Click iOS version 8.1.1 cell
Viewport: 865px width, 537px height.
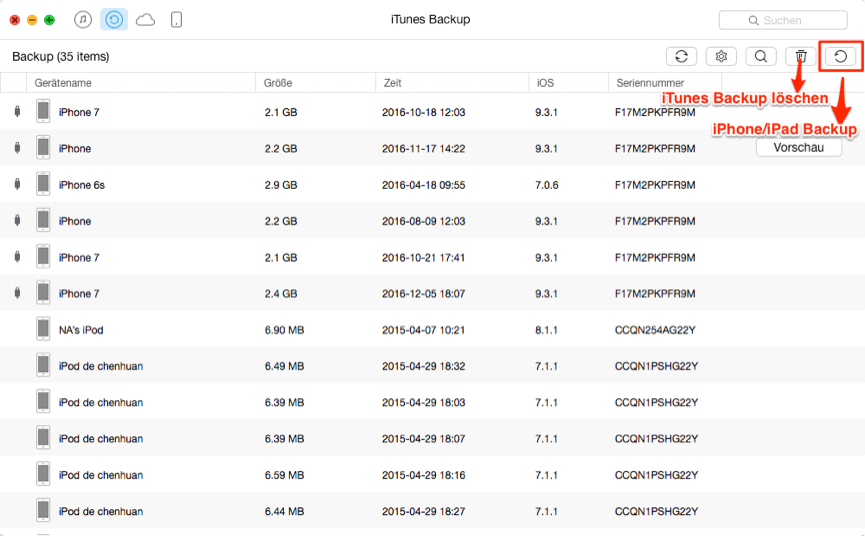tap(546, 330)
